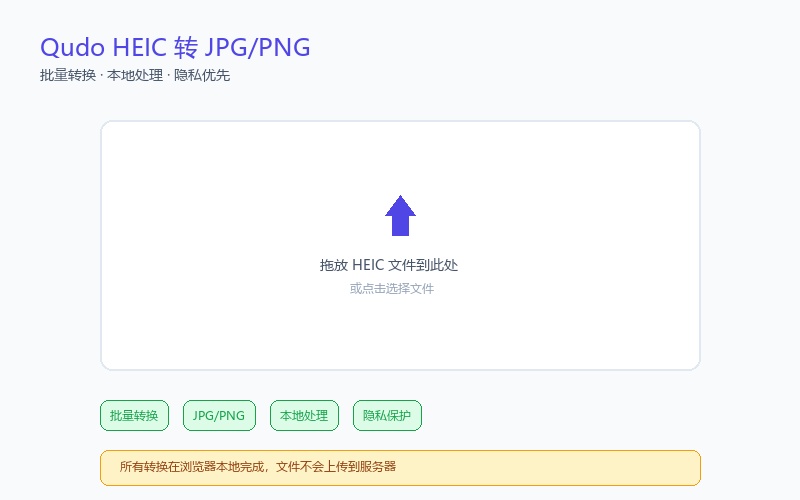This screenshot has height=500, width=800.
Task: Click the Qudo HEIC 转 JPG/PNG title
Action: 175,47
